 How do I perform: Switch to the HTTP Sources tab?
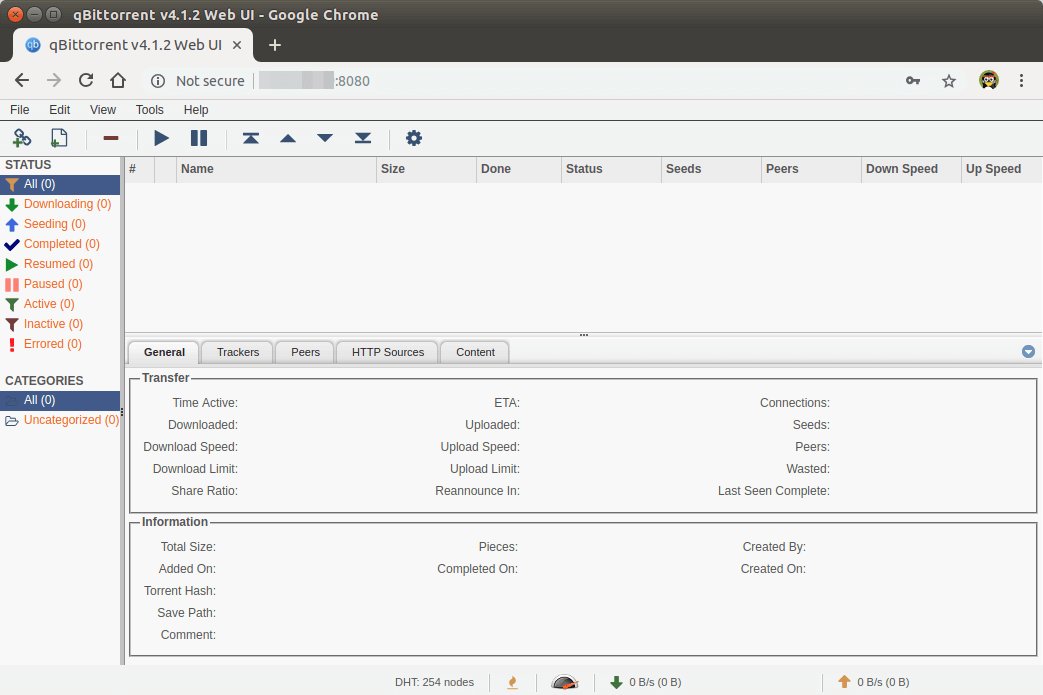tap(388, 352)
